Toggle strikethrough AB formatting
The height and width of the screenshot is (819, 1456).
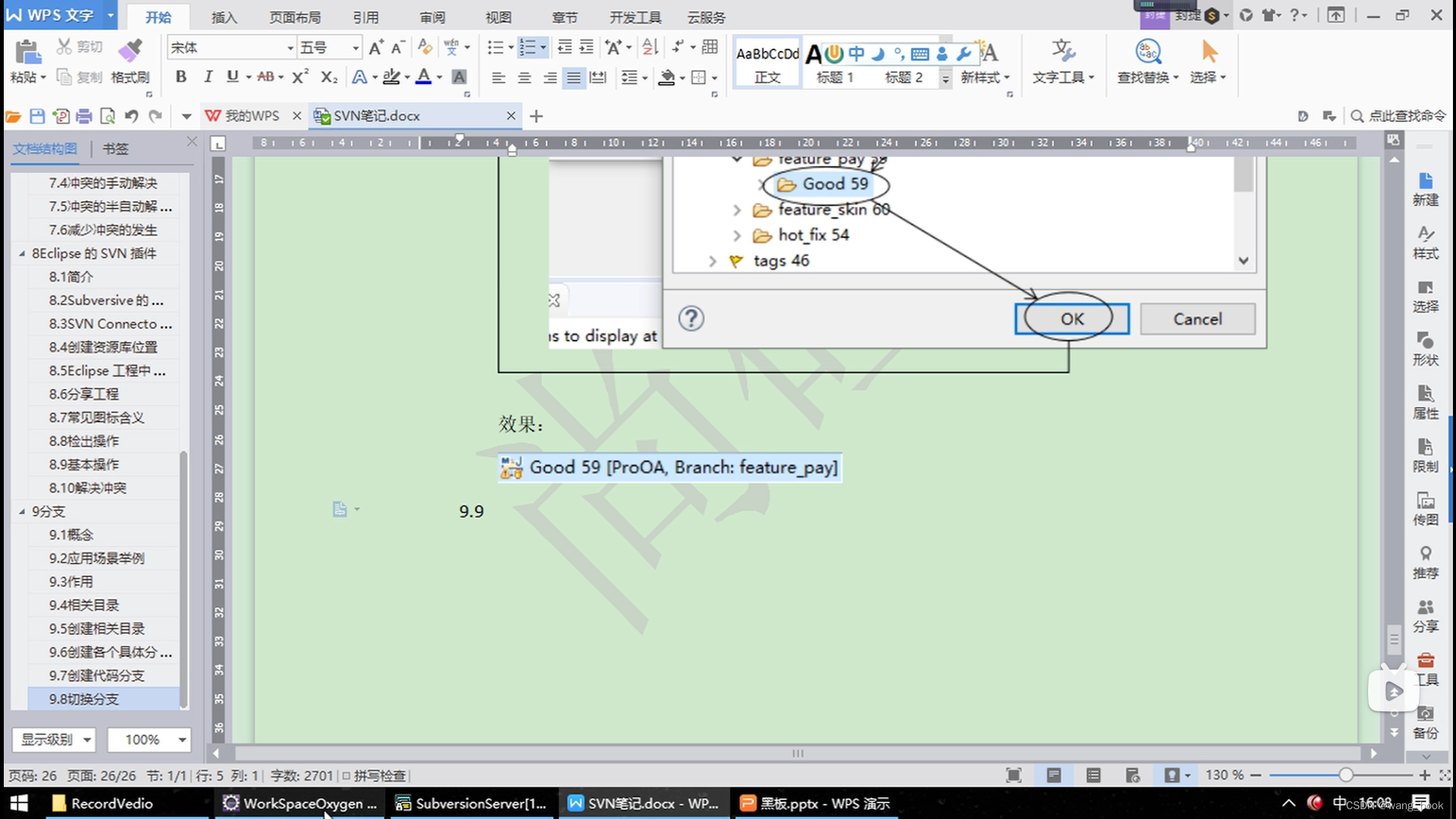point(265,77)
